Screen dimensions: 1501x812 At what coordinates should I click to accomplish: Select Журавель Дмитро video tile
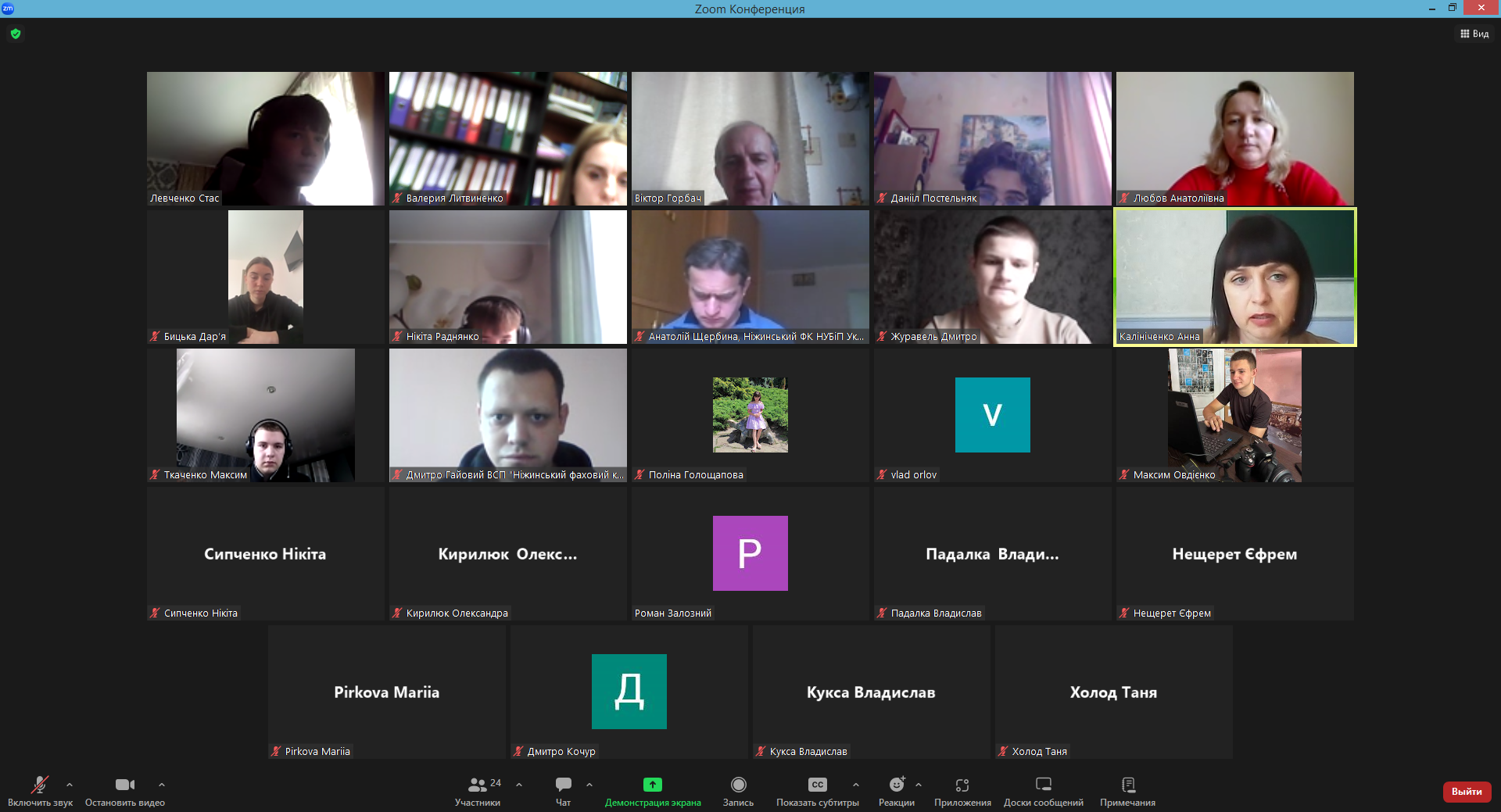[x=993, y=277]
